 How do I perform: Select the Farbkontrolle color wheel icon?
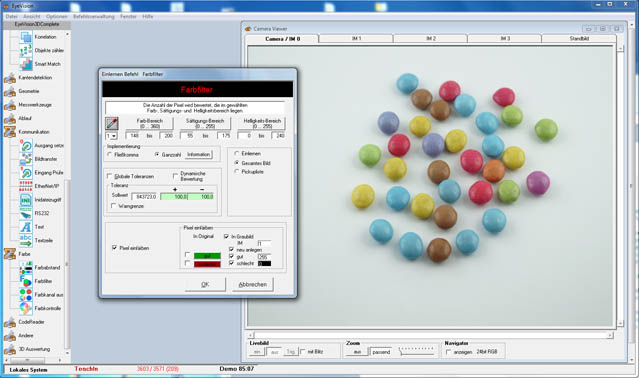point(26,308)
